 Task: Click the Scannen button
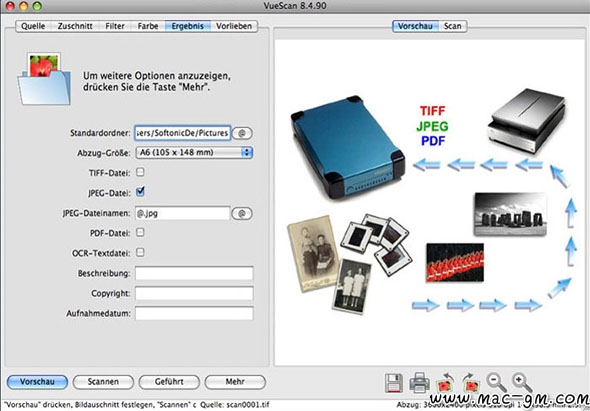pos(103,382)
